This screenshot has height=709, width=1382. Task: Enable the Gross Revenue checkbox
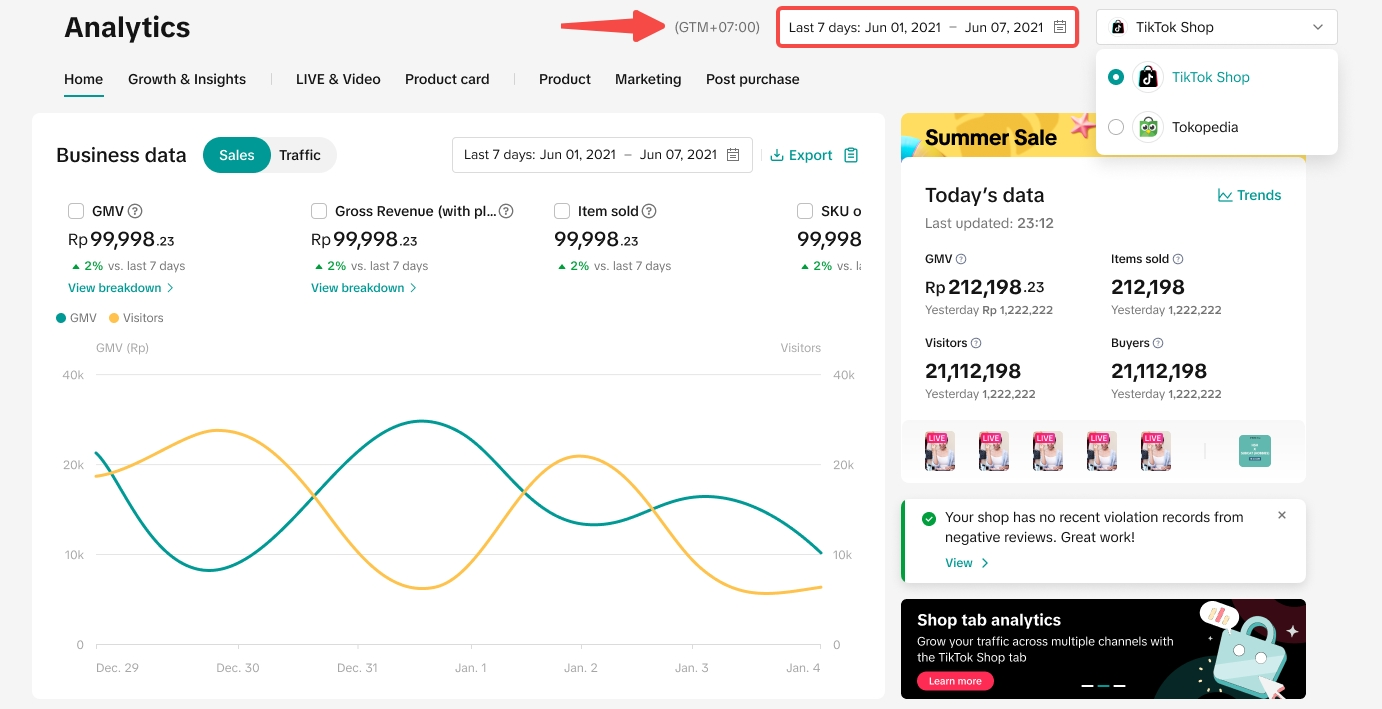pyautogui.click(x=319, y=211)
